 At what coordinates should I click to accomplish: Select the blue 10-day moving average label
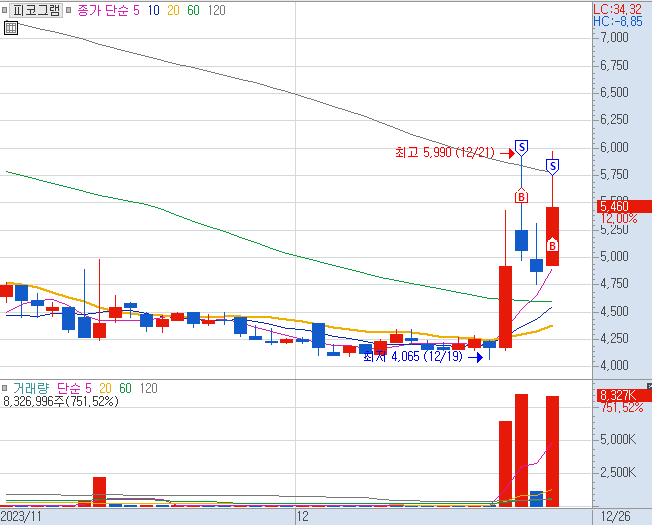(153, 10)
